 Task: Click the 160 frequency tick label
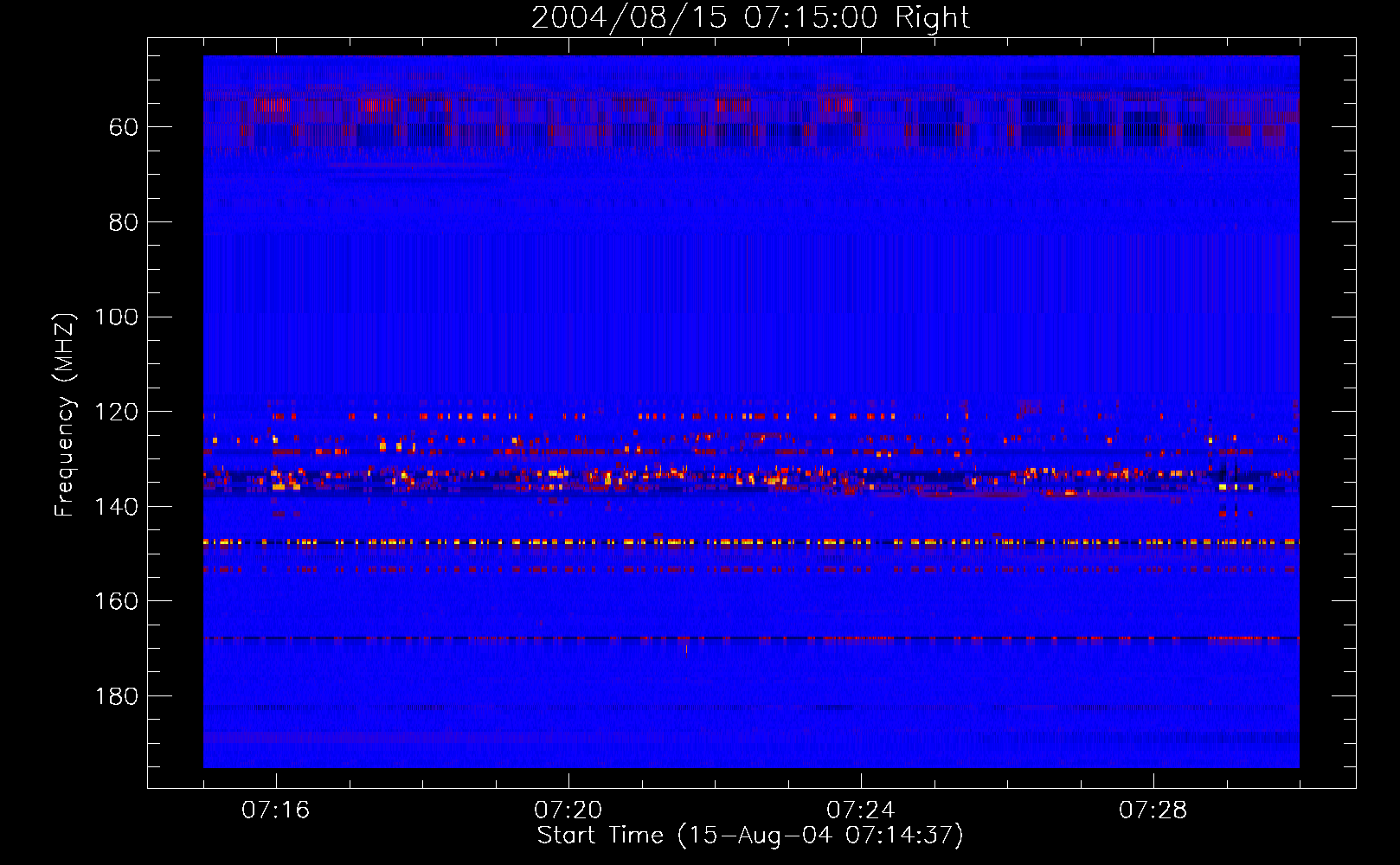(116, 601)
